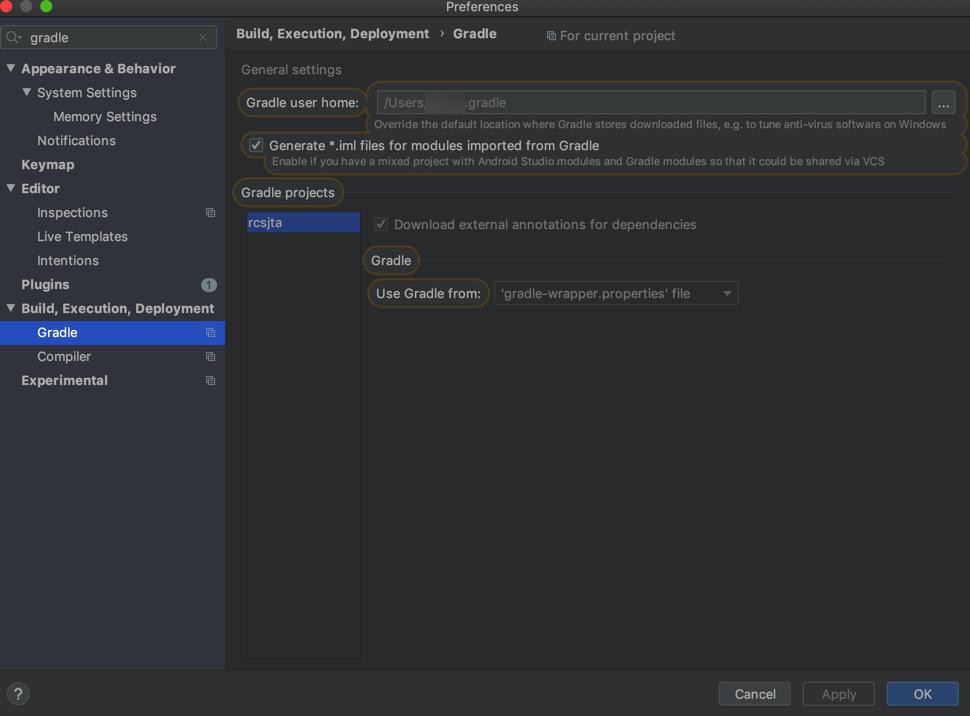970x716 pixels.
Task: Click the Plugins update badge
Action: [x=208, y=285]
